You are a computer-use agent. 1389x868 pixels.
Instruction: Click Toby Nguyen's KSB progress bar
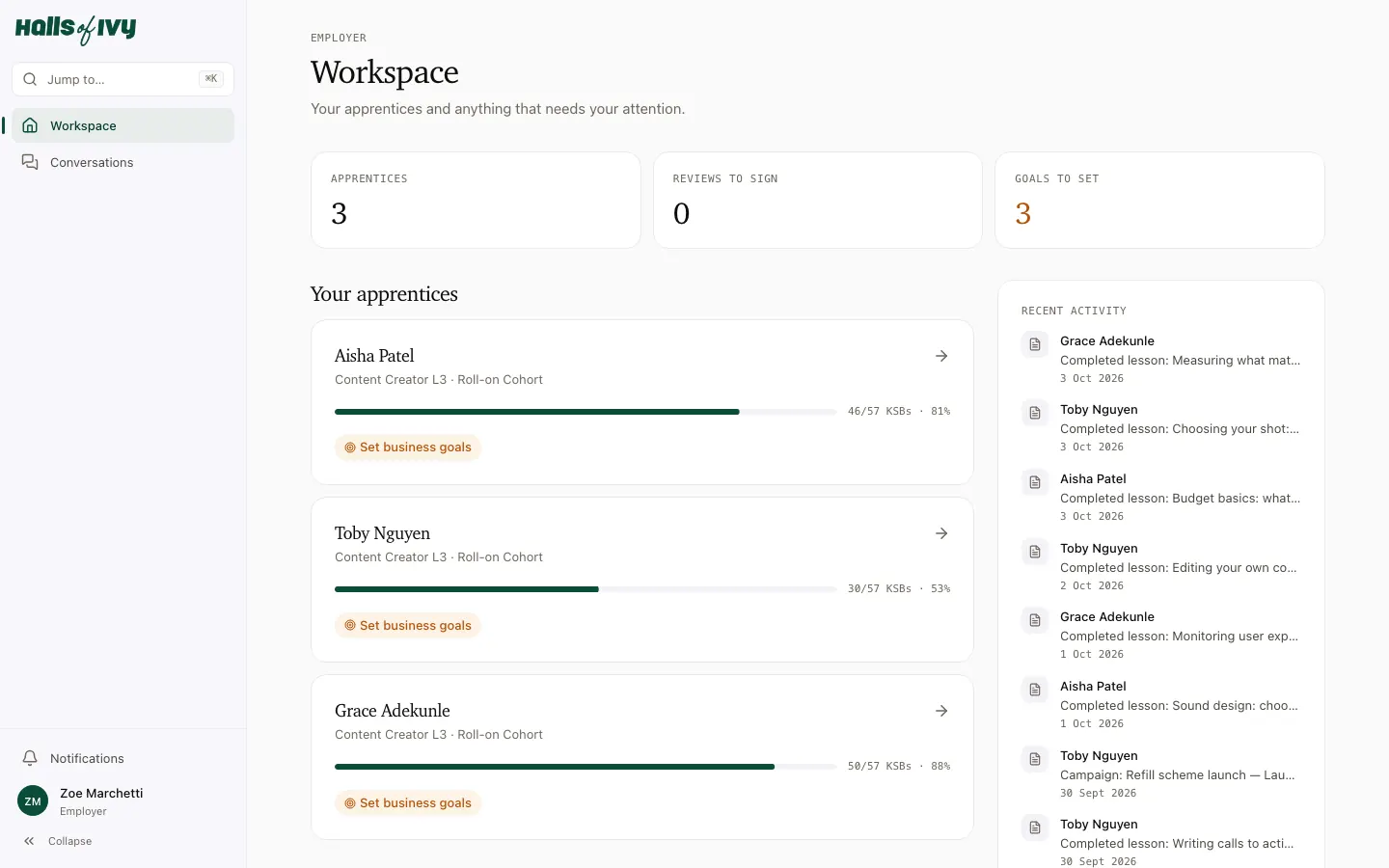click(586, 589)
